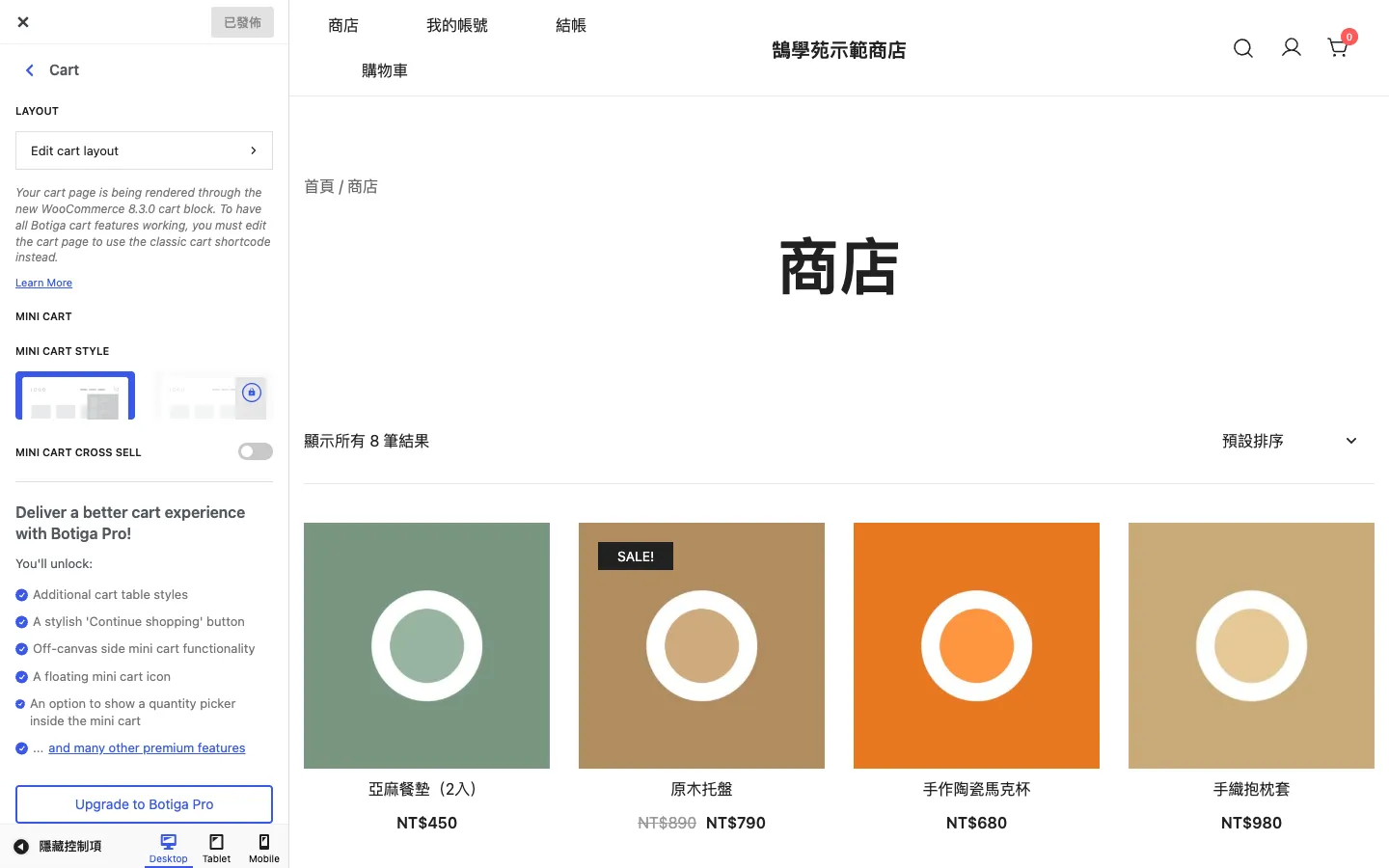Click the 原木托盤 product title

pyautogui.click(x=701, y=789)
